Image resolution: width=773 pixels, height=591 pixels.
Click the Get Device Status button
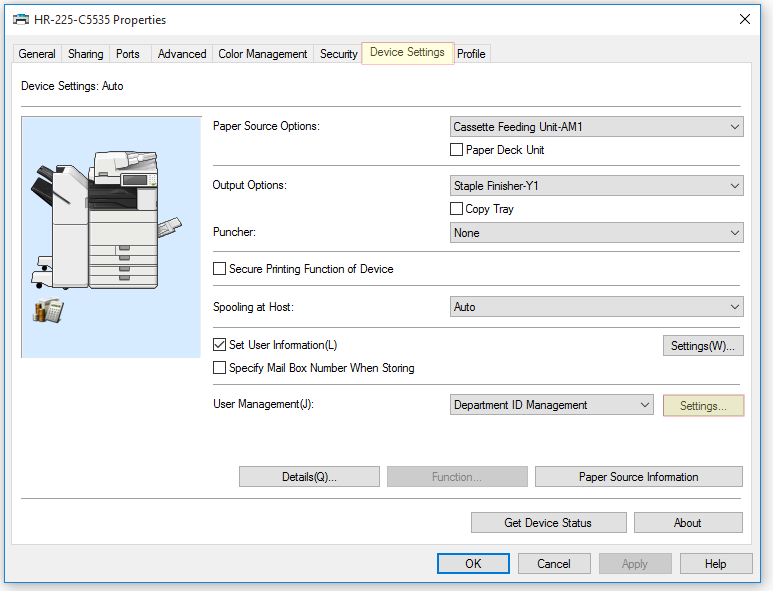[x=548, y=523]
